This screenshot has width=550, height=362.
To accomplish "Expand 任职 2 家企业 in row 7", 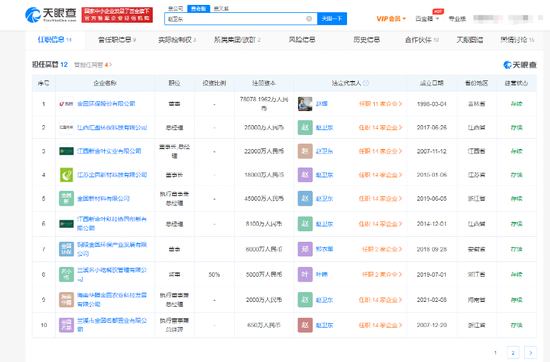I will (382, 249).
